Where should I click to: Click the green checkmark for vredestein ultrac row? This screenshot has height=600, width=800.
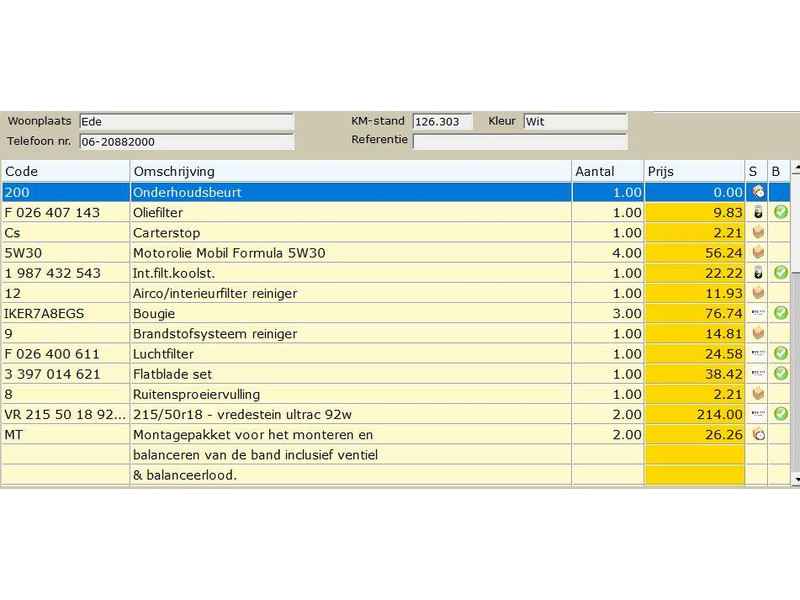(781, 414)
